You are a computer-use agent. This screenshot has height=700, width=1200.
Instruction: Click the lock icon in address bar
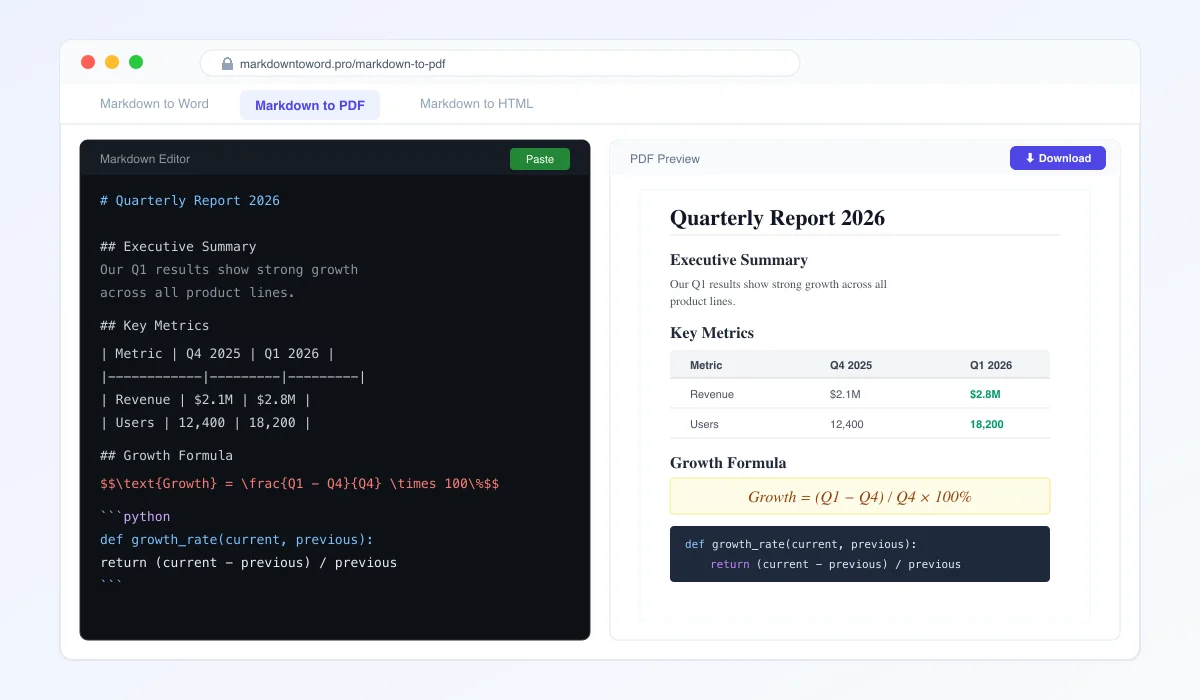point(227,64)
